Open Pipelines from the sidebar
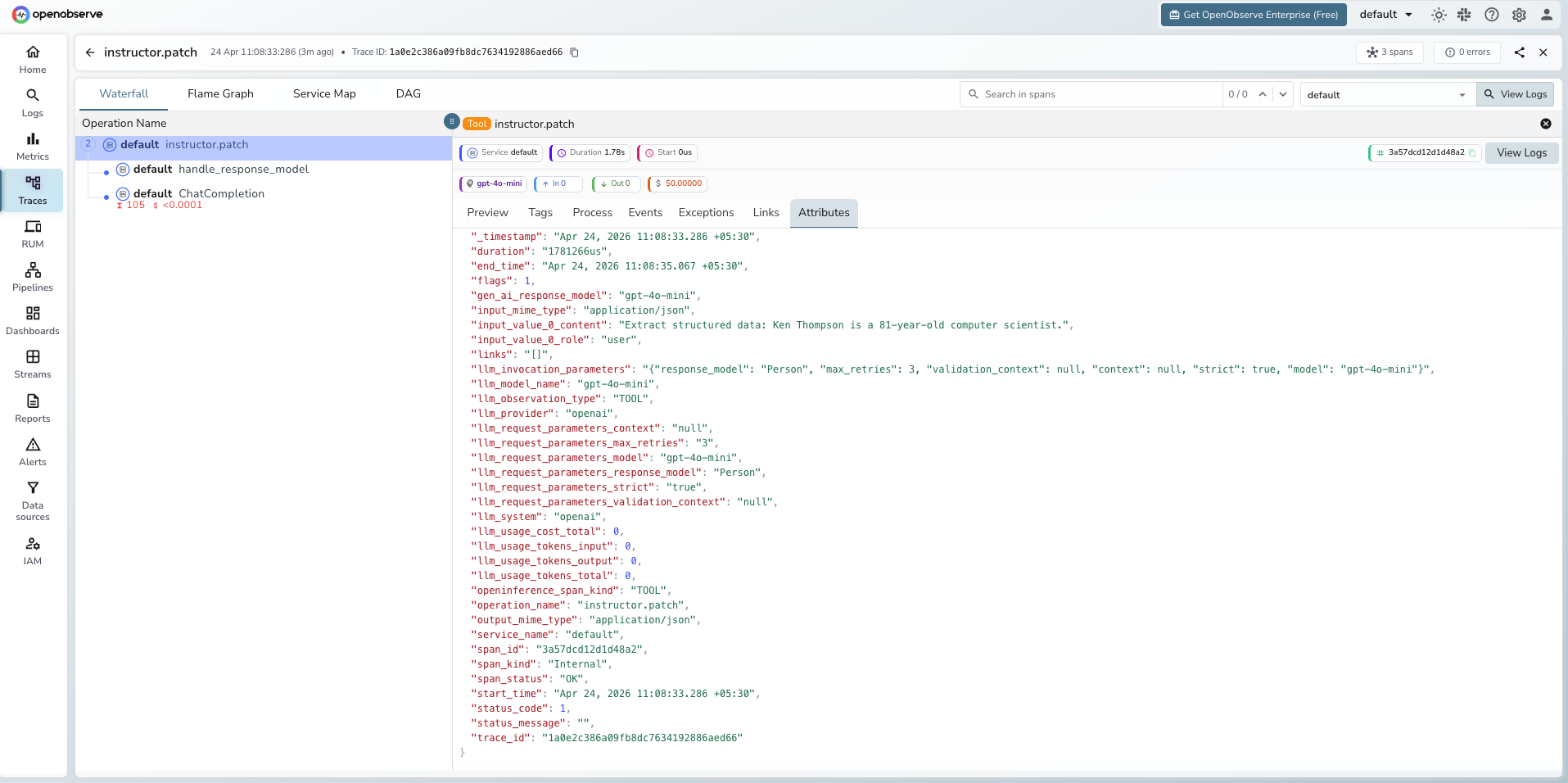 pyautogui.click(x=32, y=275)
